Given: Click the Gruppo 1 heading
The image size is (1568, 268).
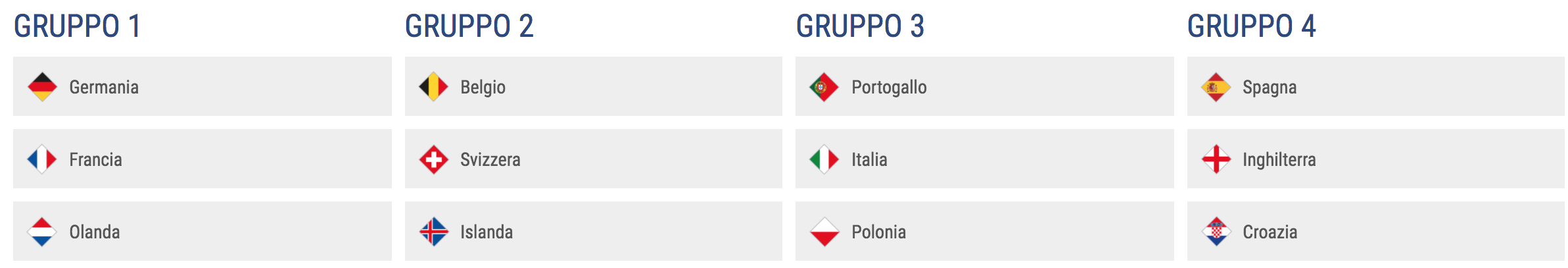Looking at the screenshot, I should [x=77, y=26].
